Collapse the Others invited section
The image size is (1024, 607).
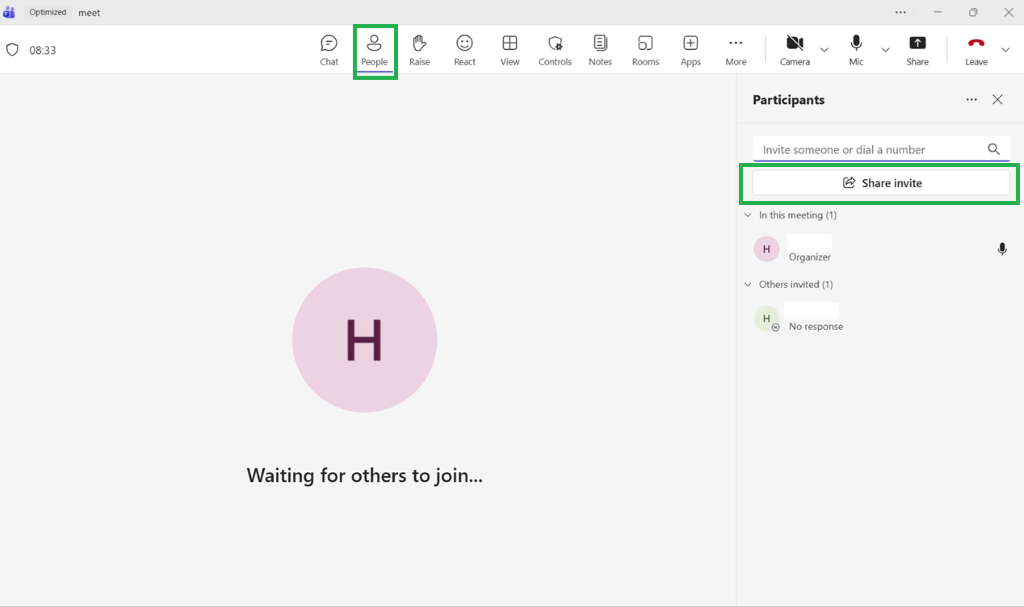[x=748, y=284]
